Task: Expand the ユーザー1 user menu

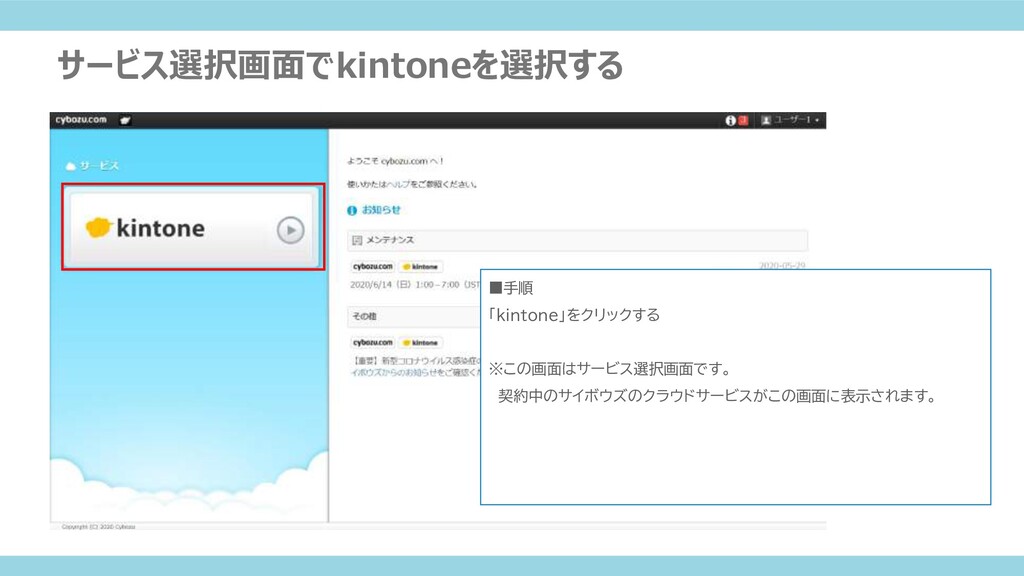Action: 790,120
